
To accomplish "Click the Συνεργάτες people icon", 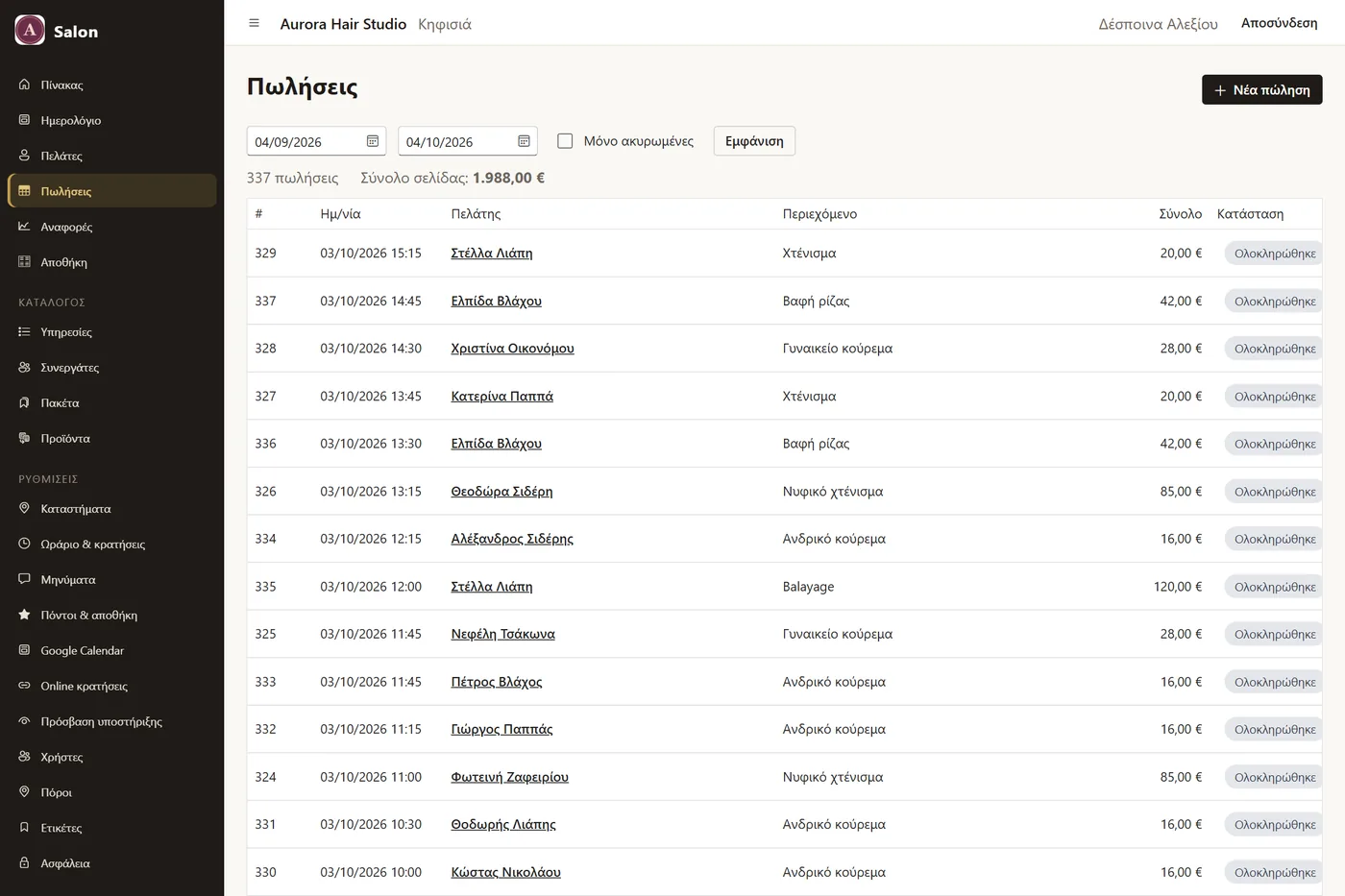I will click(x=25, y=368).
